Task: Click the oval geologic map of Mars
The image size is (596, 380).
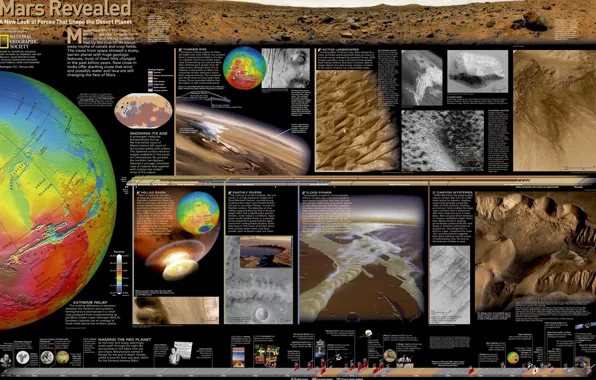Action: click(x=143, y=111)
